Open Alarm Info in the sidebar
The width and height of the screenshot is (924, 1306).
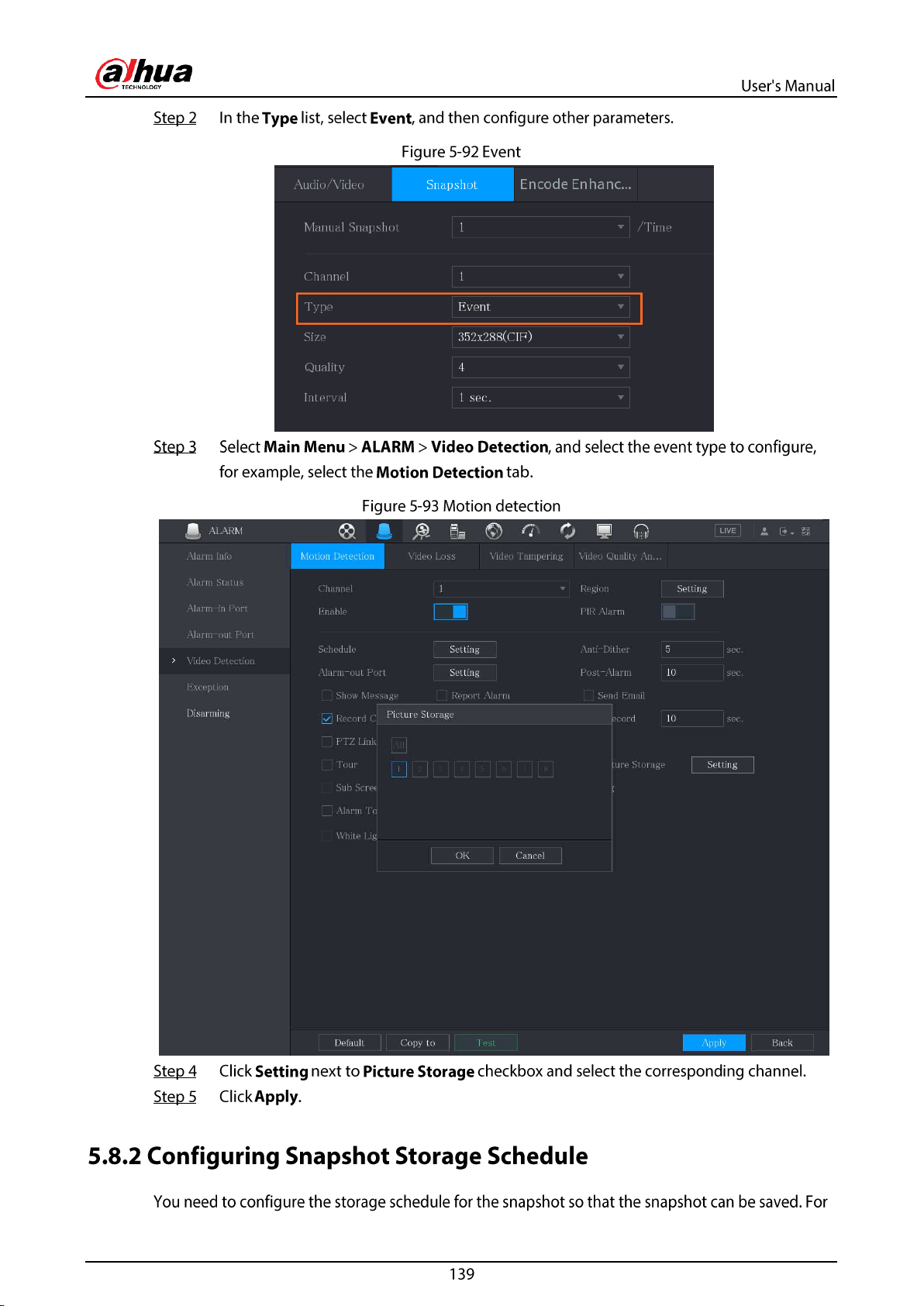coord(209,557)
